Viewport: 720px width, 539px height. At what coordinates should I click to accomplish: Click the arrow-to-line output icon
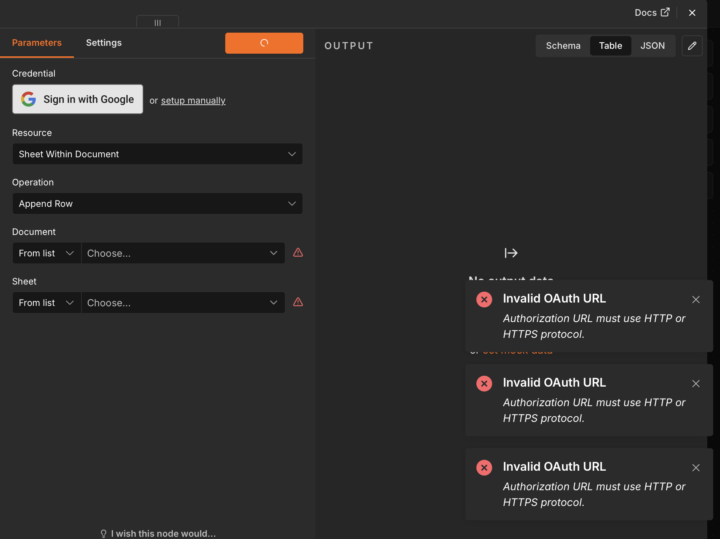click(x=511, y=253)
